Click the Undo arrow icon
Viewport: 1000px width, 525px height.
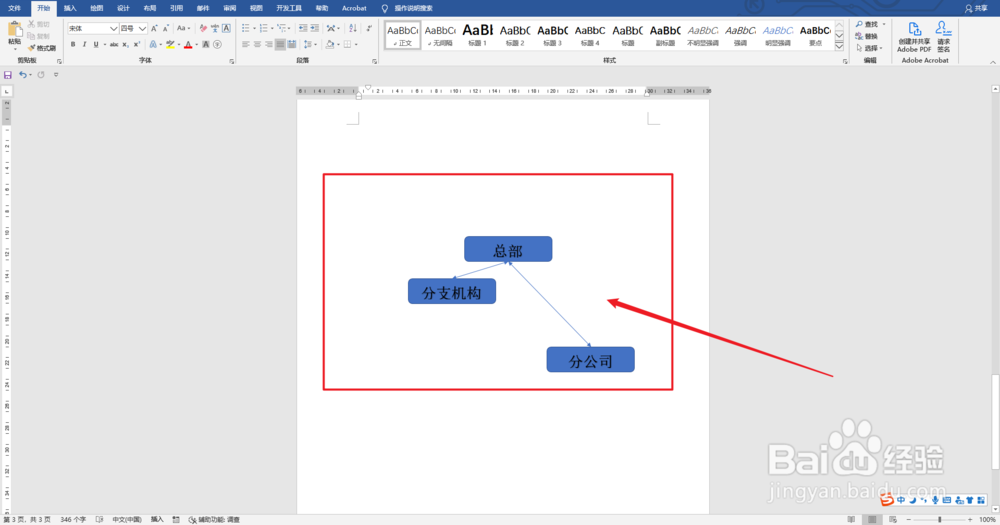(23, 75)
